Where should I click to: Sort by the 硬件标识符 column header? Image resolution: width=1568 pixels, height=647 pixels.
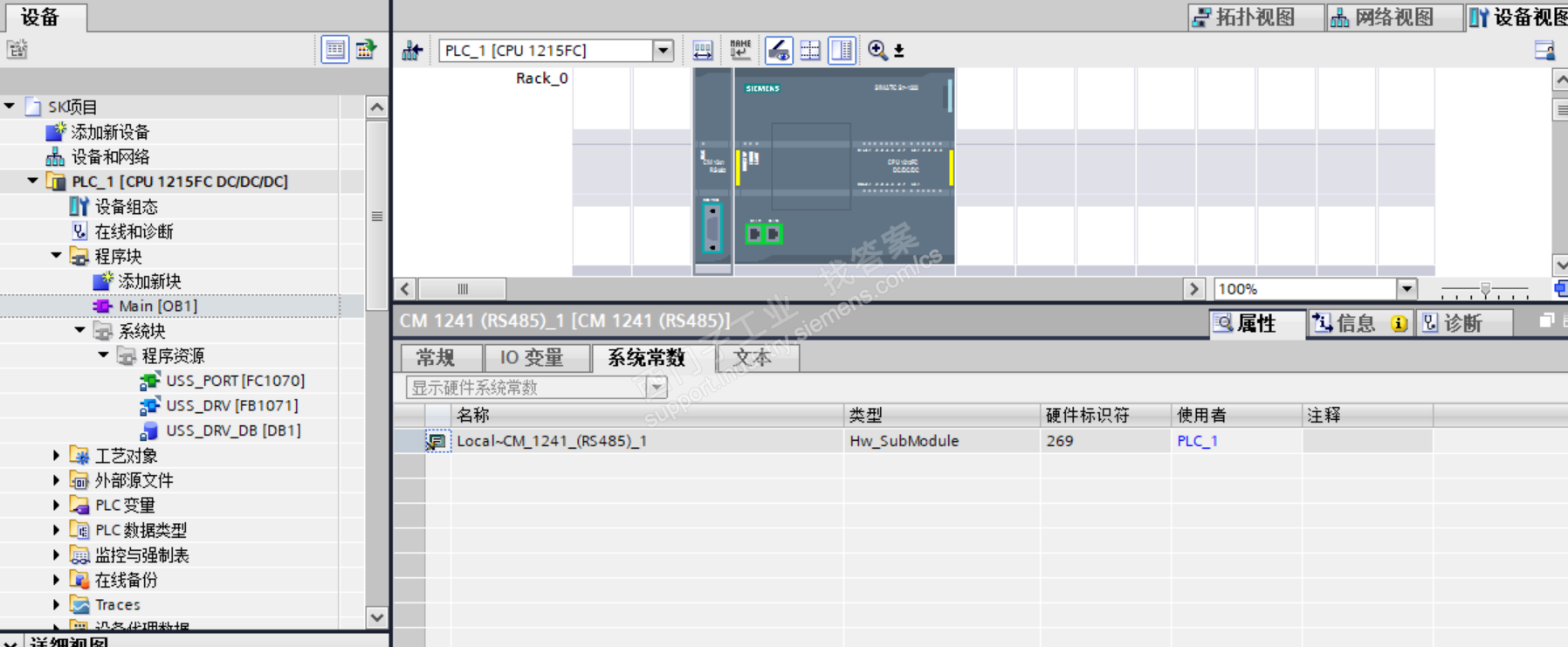1105,416
